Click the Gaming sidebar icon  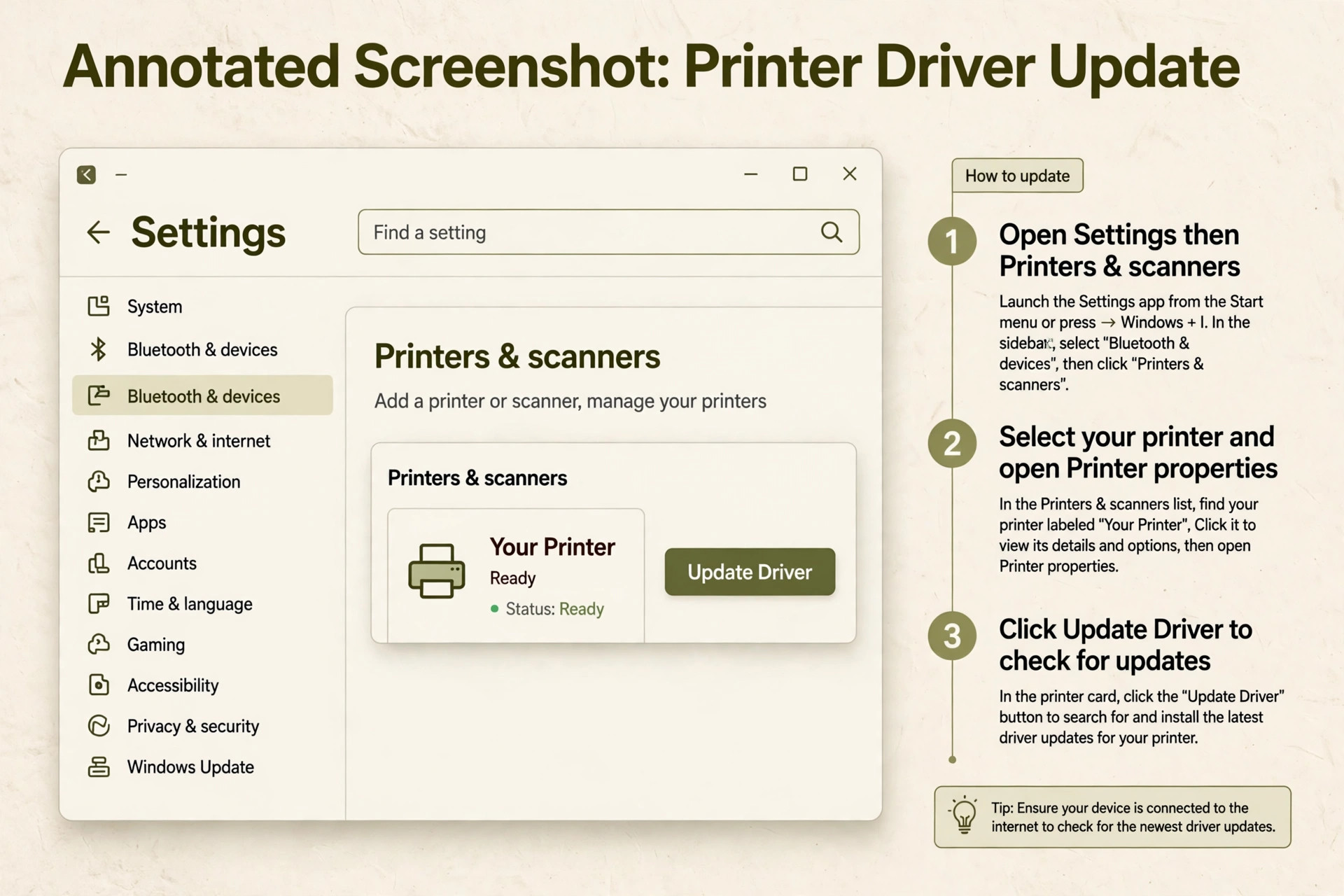[x=99, y=644]
